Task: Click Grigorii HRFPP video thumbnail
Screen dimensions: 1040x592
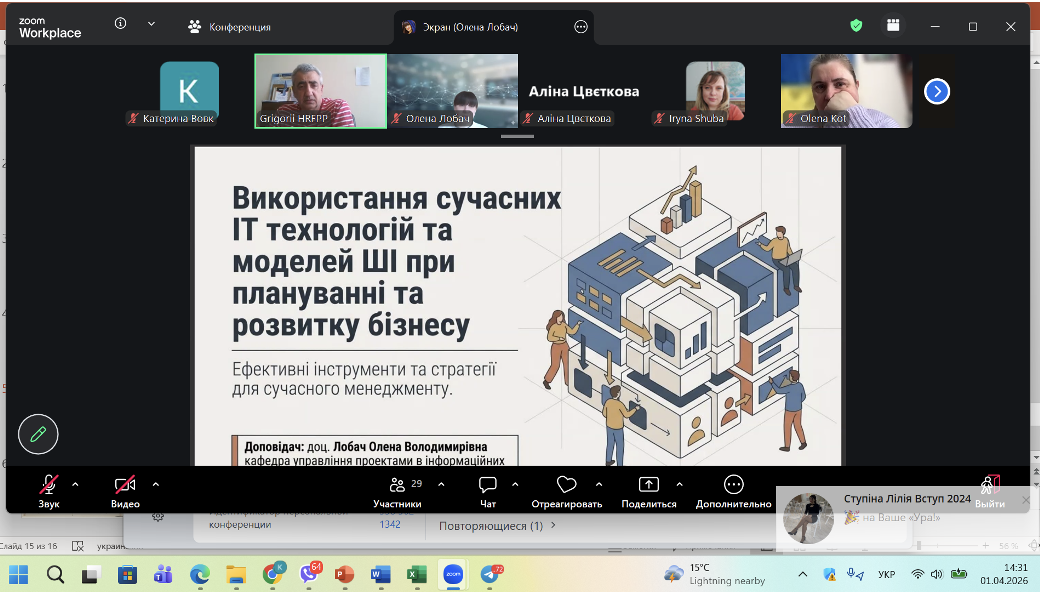Action: 320,90
